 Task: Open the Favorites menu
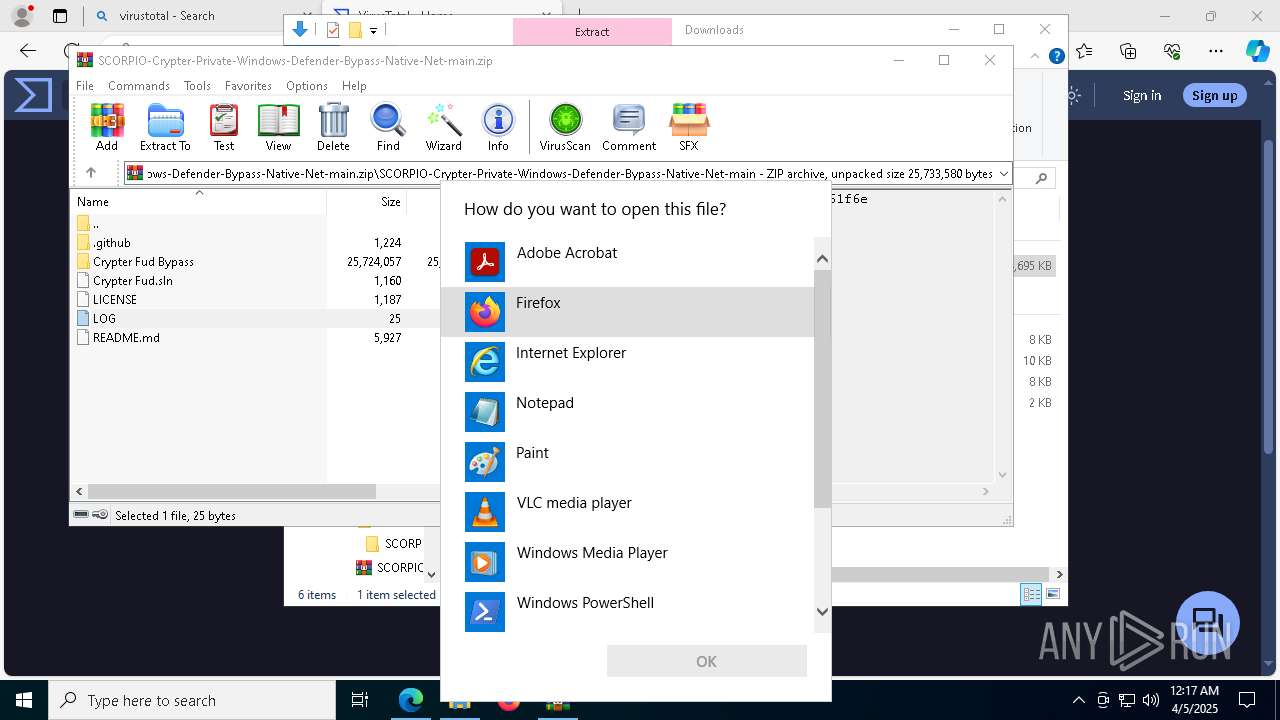(x=248, y=86)
